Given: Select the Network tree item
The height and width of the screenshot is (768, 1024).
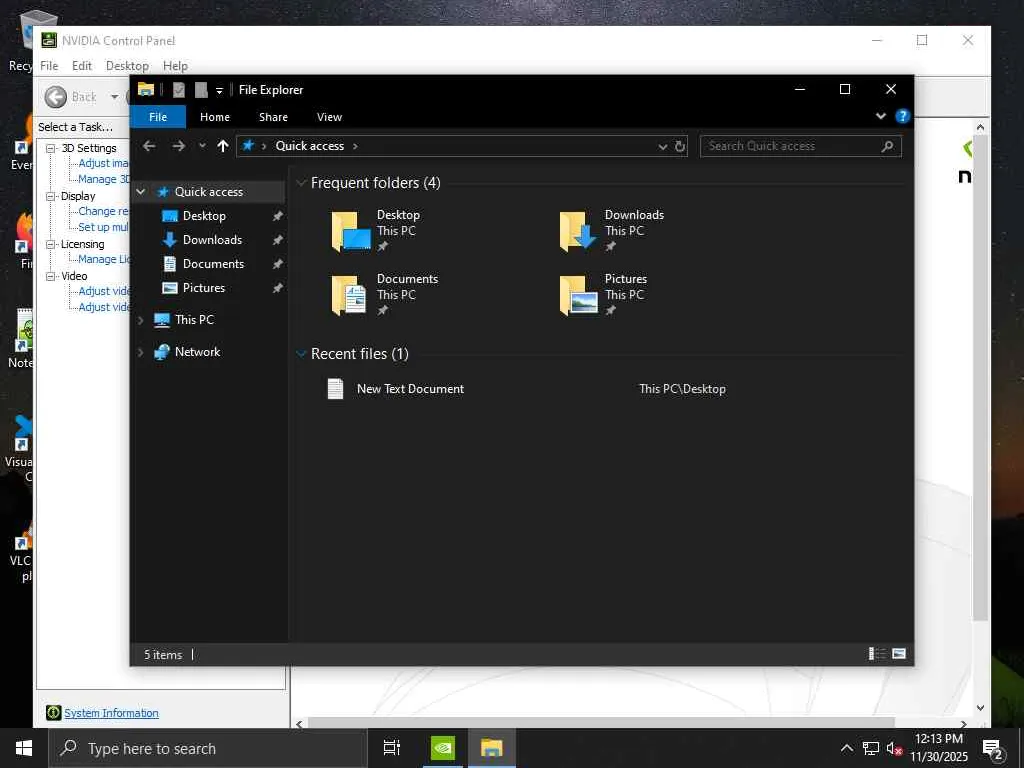Looking at the screenshot, I should coord(197,351).
